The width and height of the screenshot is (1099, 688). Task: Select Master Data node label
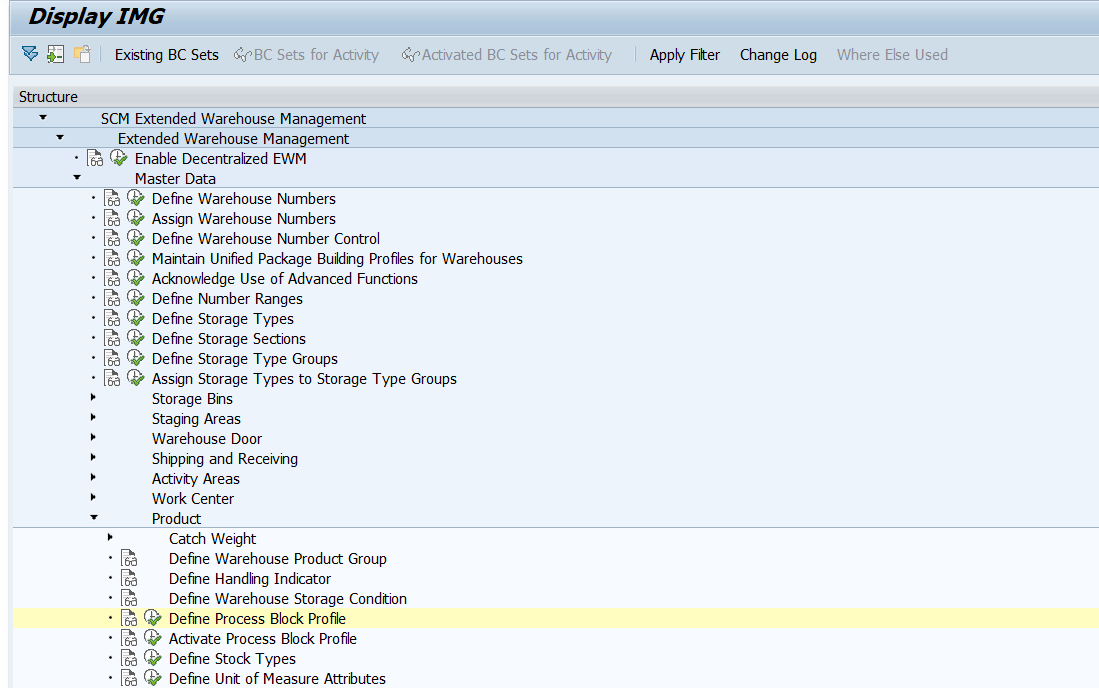pyautogui.click(x=175, y=179)
